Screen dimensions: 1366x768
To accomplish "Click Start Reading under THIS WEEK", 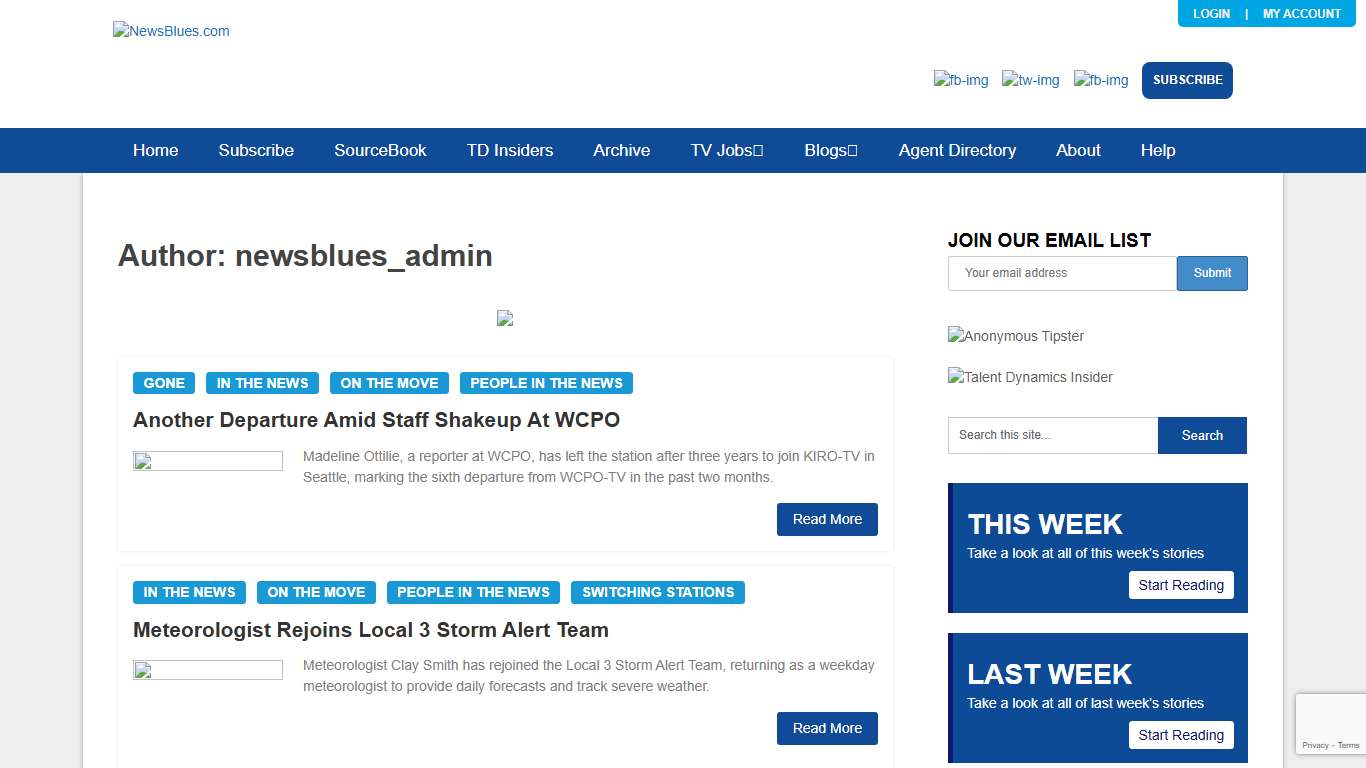I will tap(1181, 585).
